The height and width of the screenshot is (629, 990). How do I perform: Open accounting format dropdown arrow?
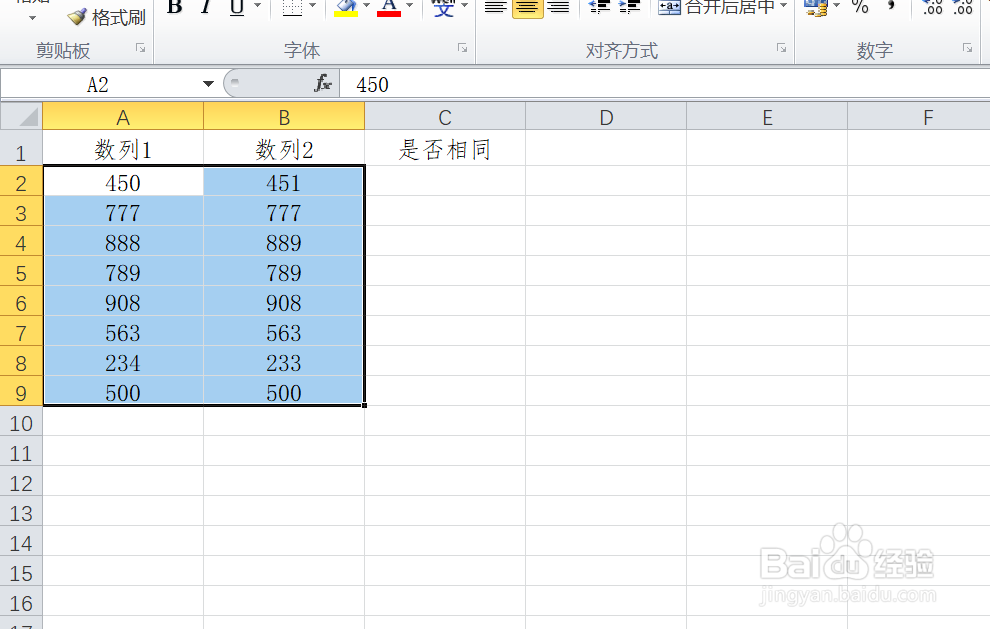[837, 6]
